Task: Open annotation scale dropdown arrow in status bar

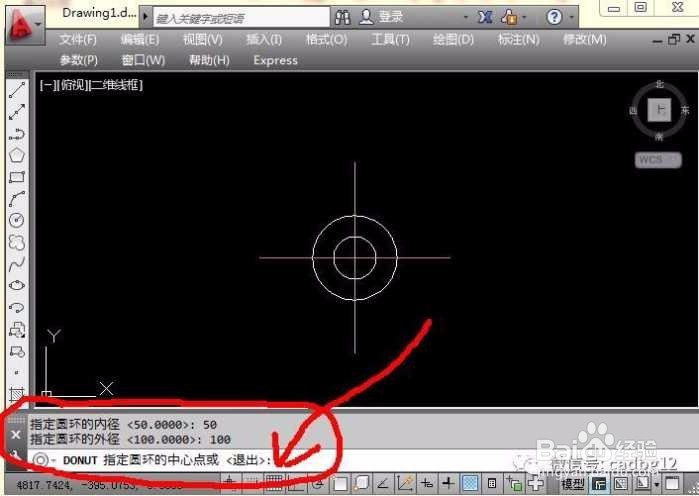Action: click(x=657, y=484)
